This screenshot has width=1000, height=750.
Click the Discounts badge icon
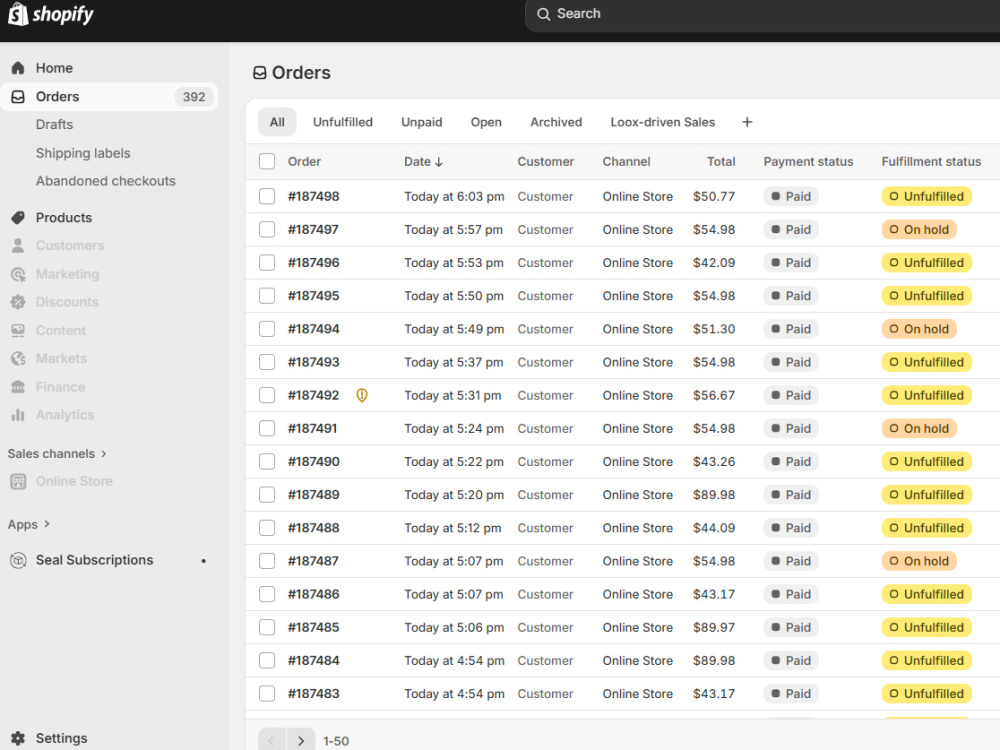point(18,302)
